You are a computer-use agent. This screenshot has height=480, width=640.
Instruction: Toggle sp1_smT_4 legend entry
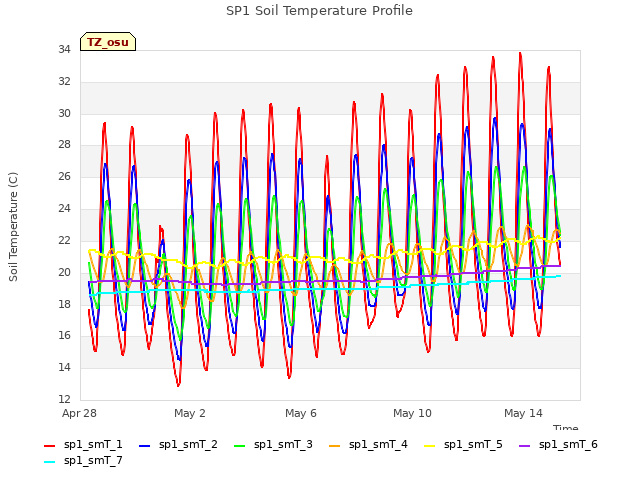tap(368, 444)
